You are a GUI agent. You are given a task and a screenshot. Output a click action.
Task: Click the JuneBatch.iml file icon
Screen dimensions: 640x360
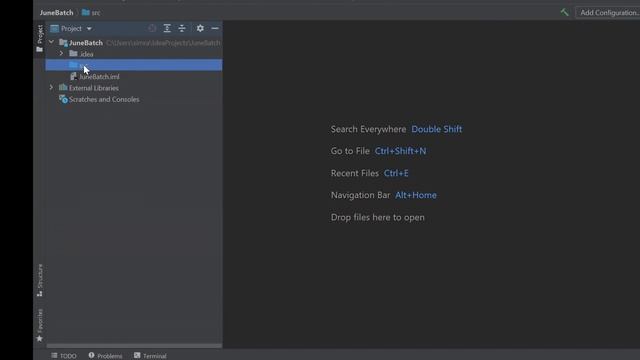click(73, 76)
